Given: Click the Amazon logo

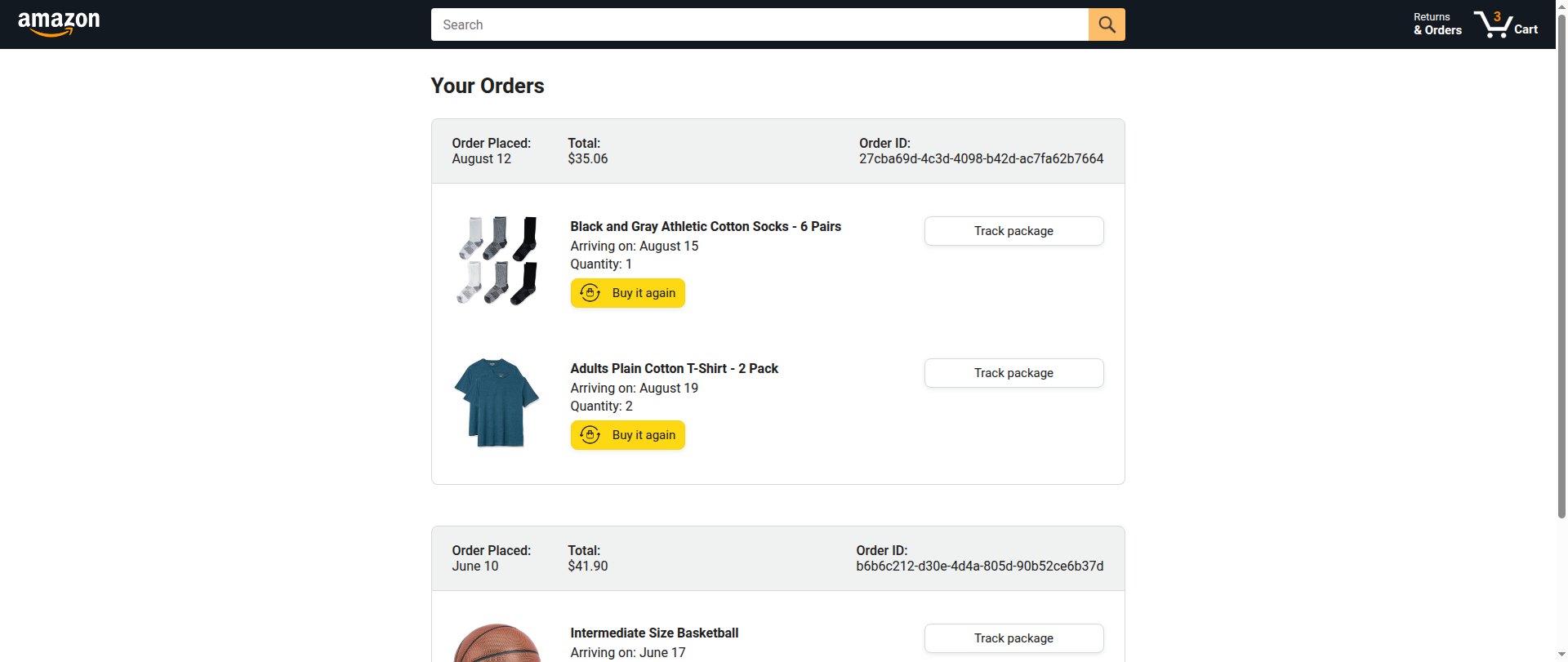Looking at the screenshot, I should coord(59,24).
